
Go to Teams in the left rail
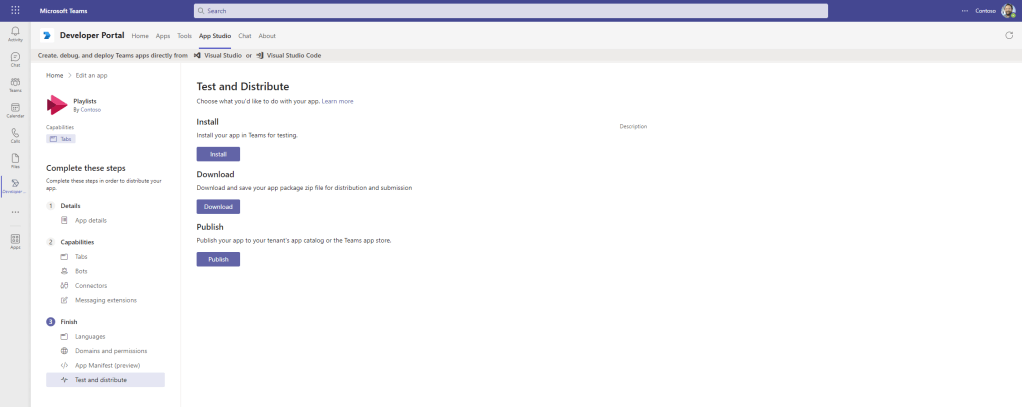[15, 84]
